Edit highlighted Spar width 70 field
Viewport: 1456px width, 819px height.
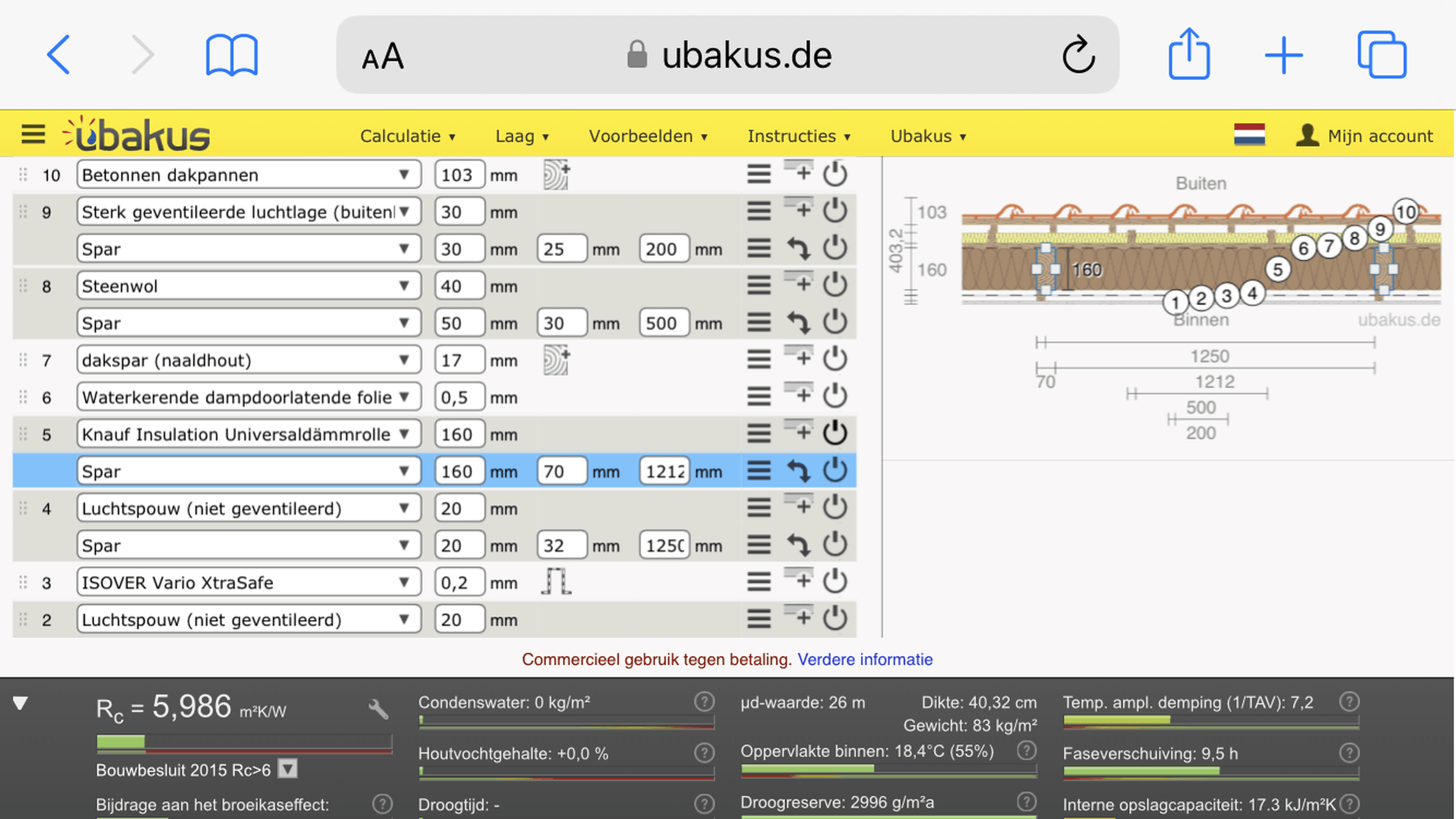(x=561, y=471)
